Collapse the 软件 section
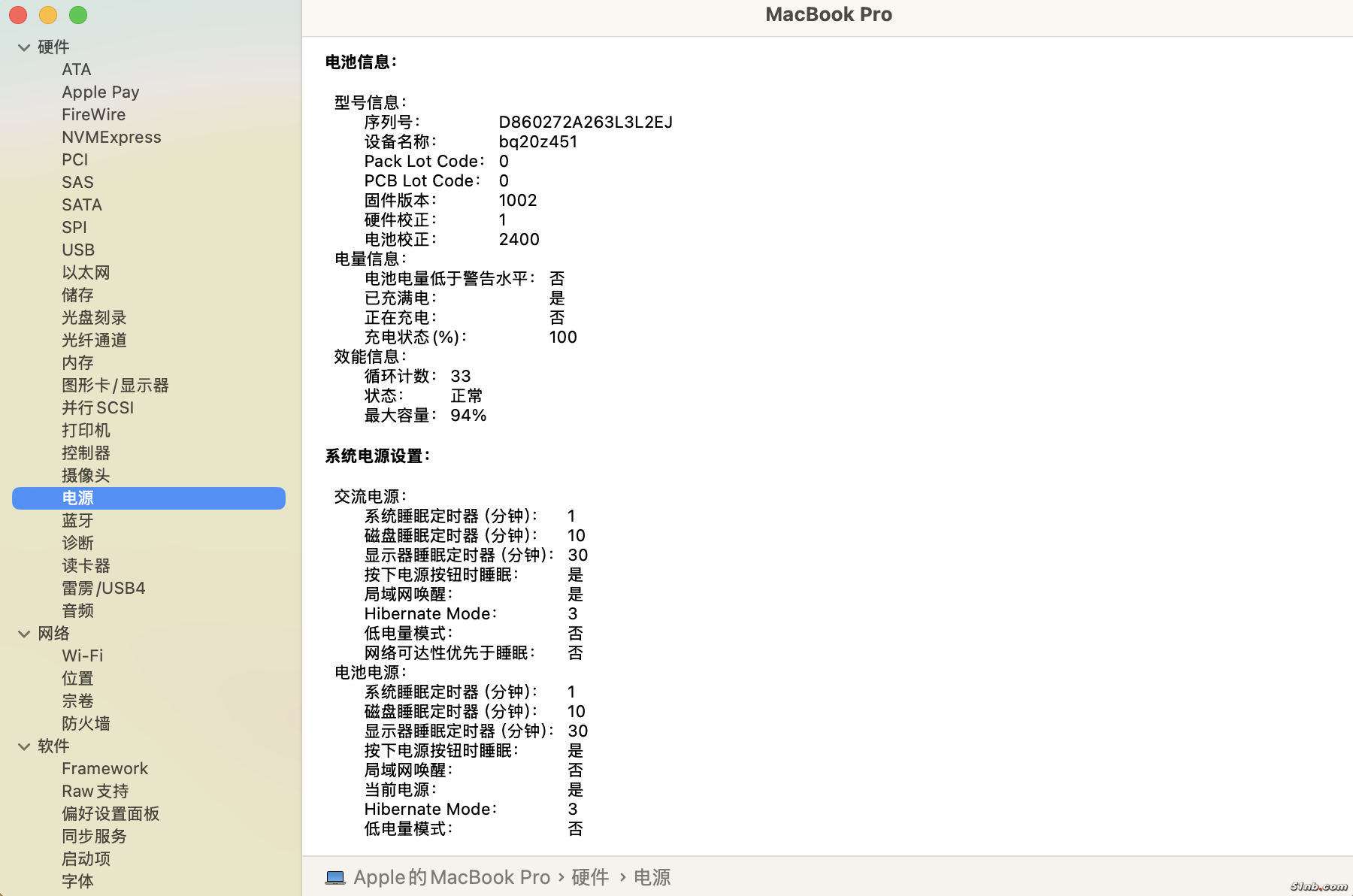The height and width of the screenshot is (896, 1353). click(x=23, y=746)
